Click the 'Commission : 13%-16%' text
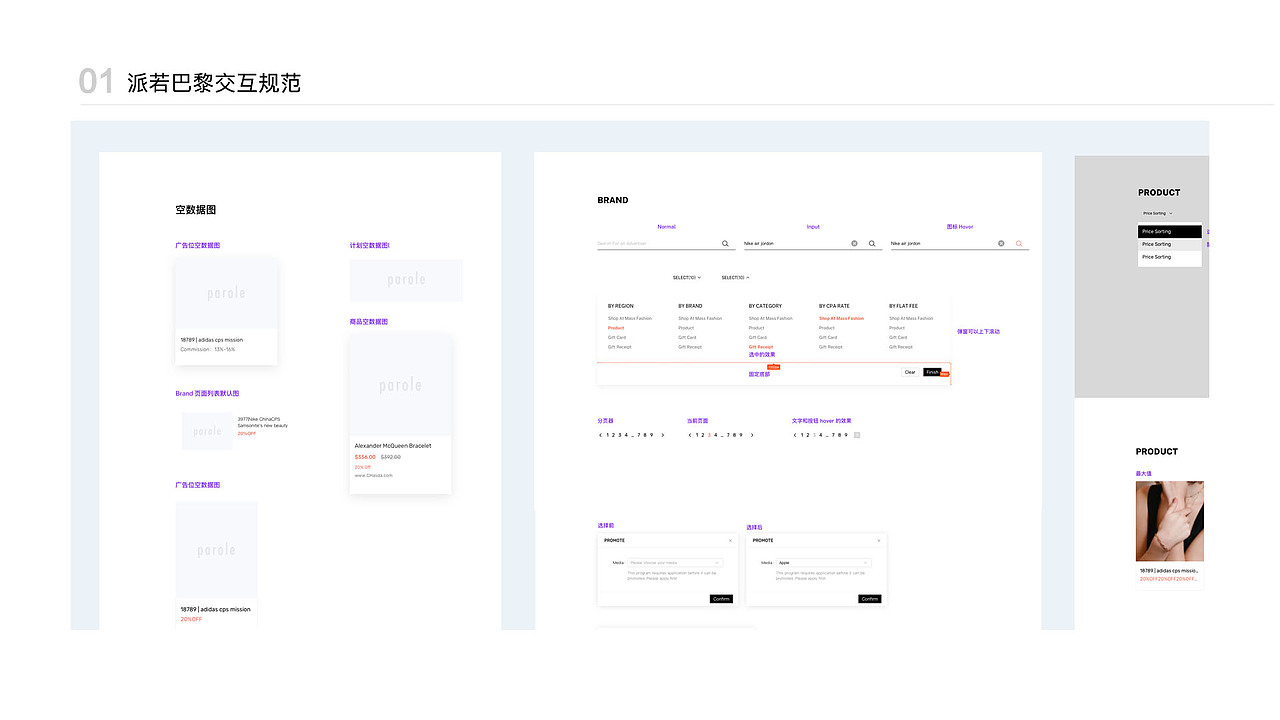 tap(208, 350)
